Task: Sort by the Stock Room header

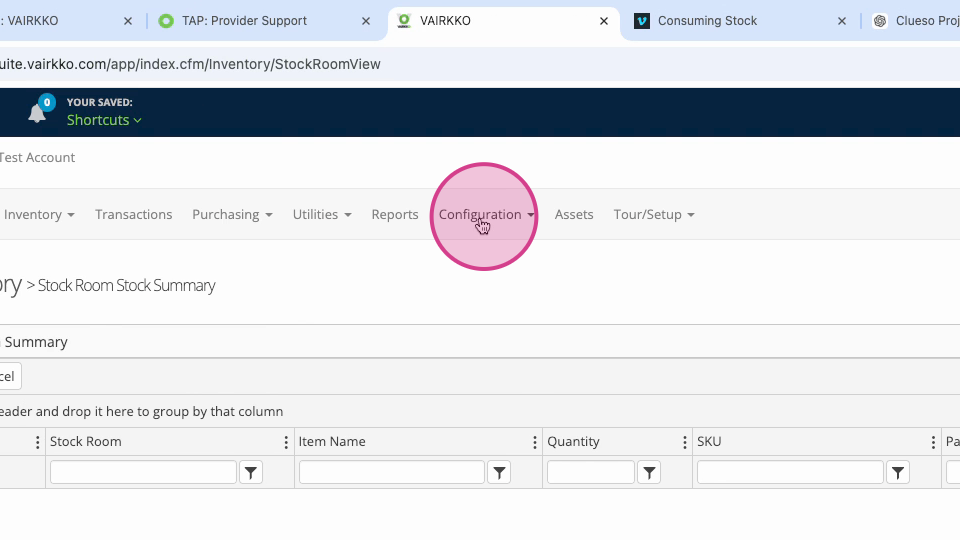Action: point(86,441)
